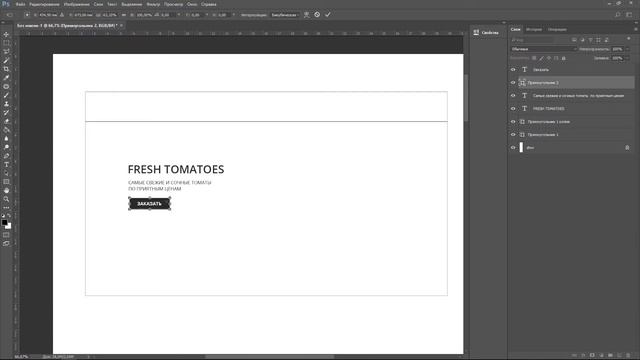
Task: Select the Dodge tool
Action: (x=6, y=147)
